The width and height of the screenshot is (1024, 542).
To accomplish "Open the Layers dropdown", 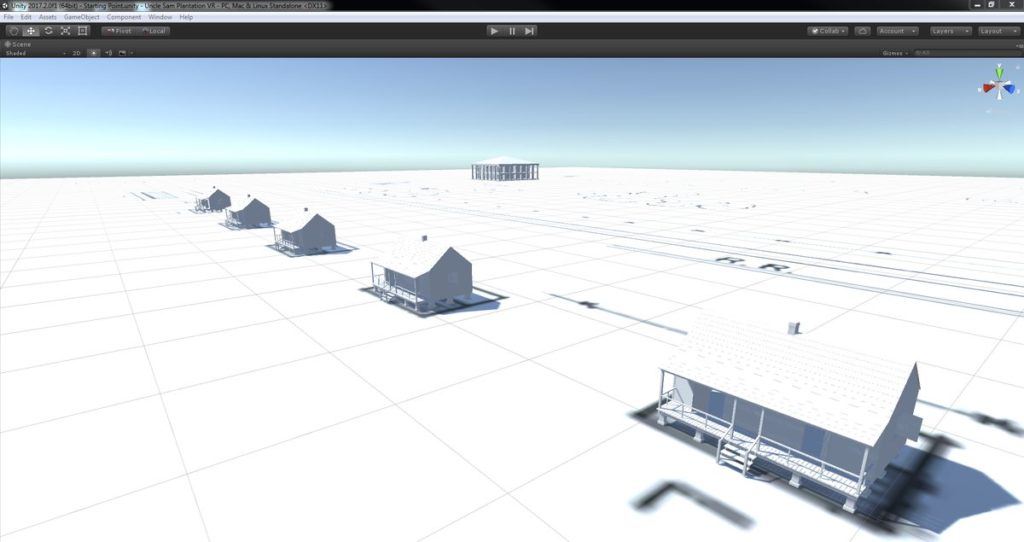I will 949,31.
